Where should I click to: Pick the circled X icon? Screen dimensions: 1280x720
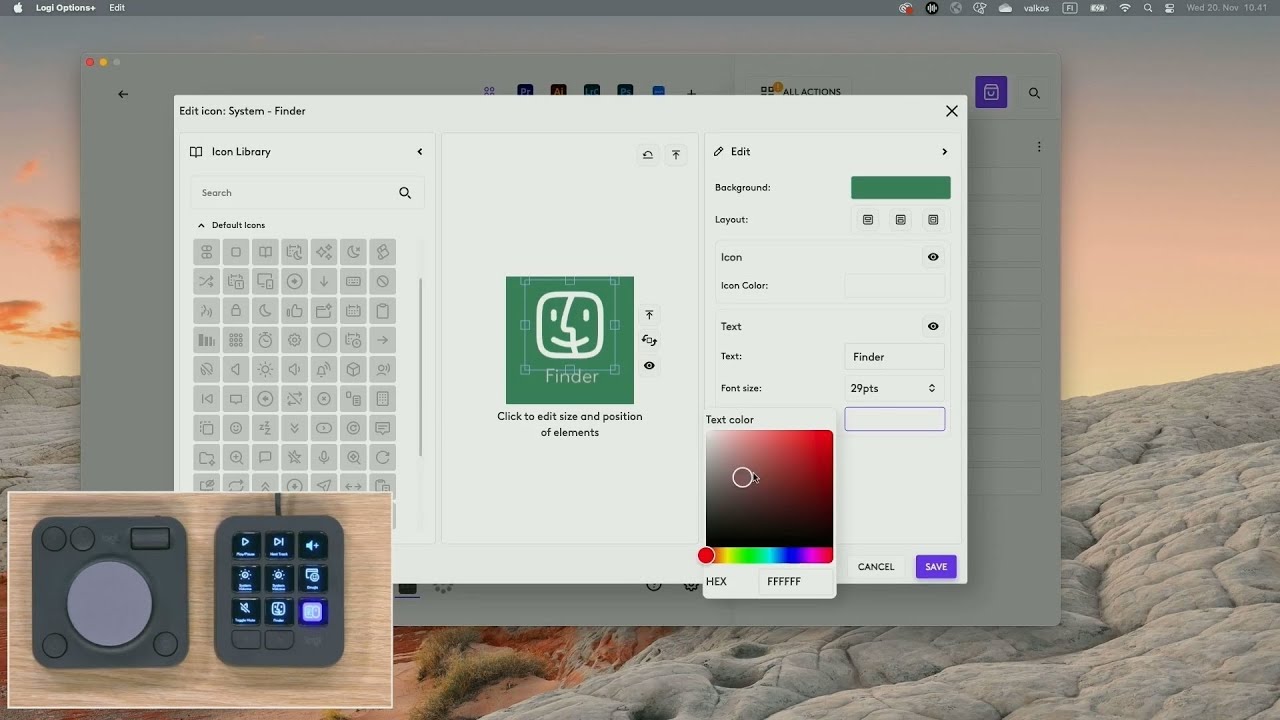point(324,399)
